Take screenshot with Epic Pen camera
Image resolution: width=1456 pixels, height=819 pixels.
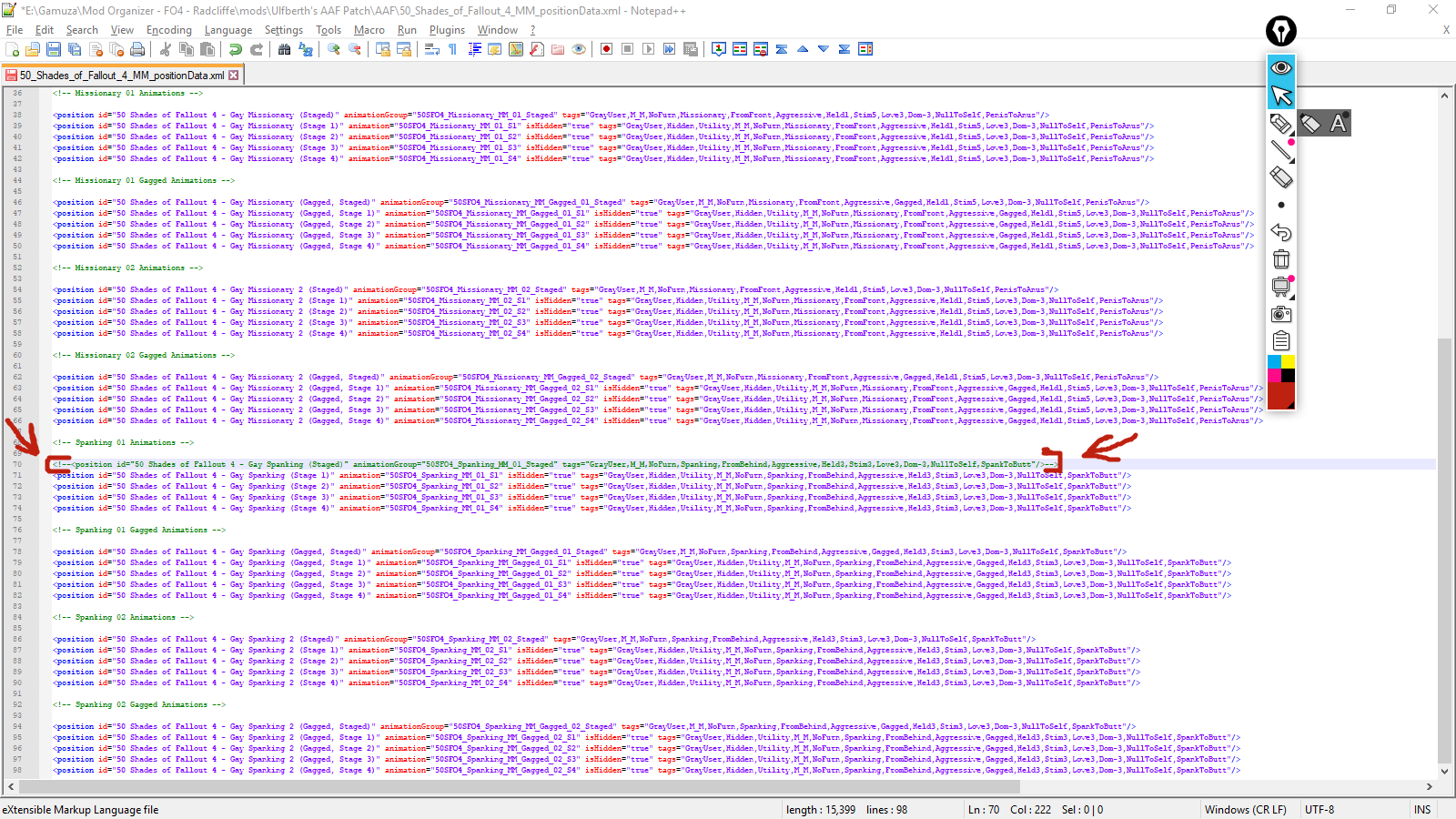tap(1281, 314)
